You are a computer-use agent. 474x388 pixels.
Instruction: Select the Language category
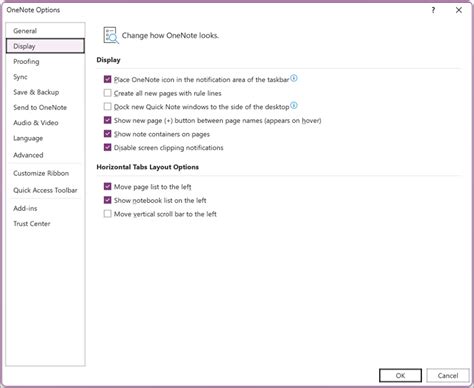(x=45, y=138)
